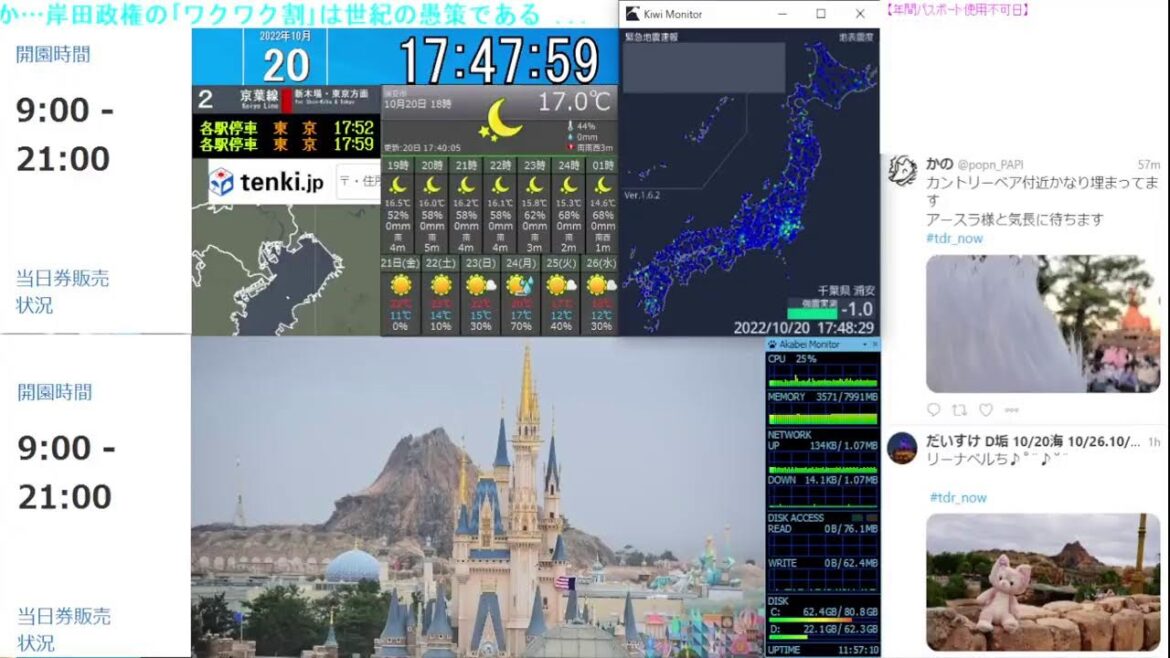
Task: Like かの's Countrybear tweet via heart icon
Action: [x=986, y=410]
